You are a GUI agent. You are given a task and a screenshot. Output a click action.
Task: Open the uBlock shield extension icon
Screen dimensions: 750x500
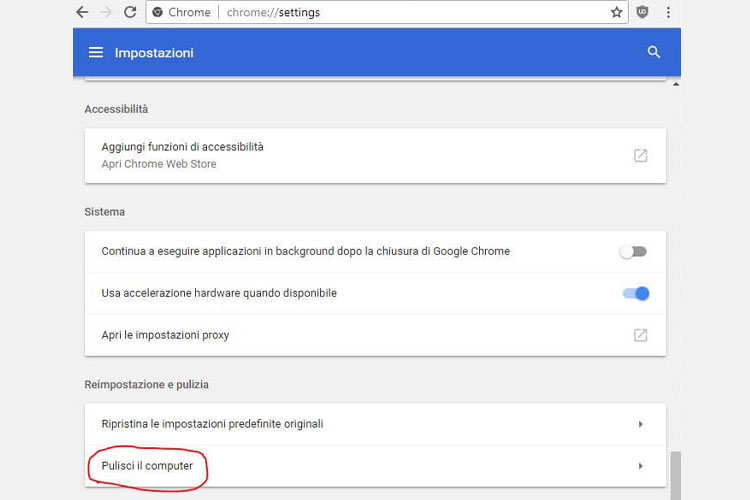642,12
